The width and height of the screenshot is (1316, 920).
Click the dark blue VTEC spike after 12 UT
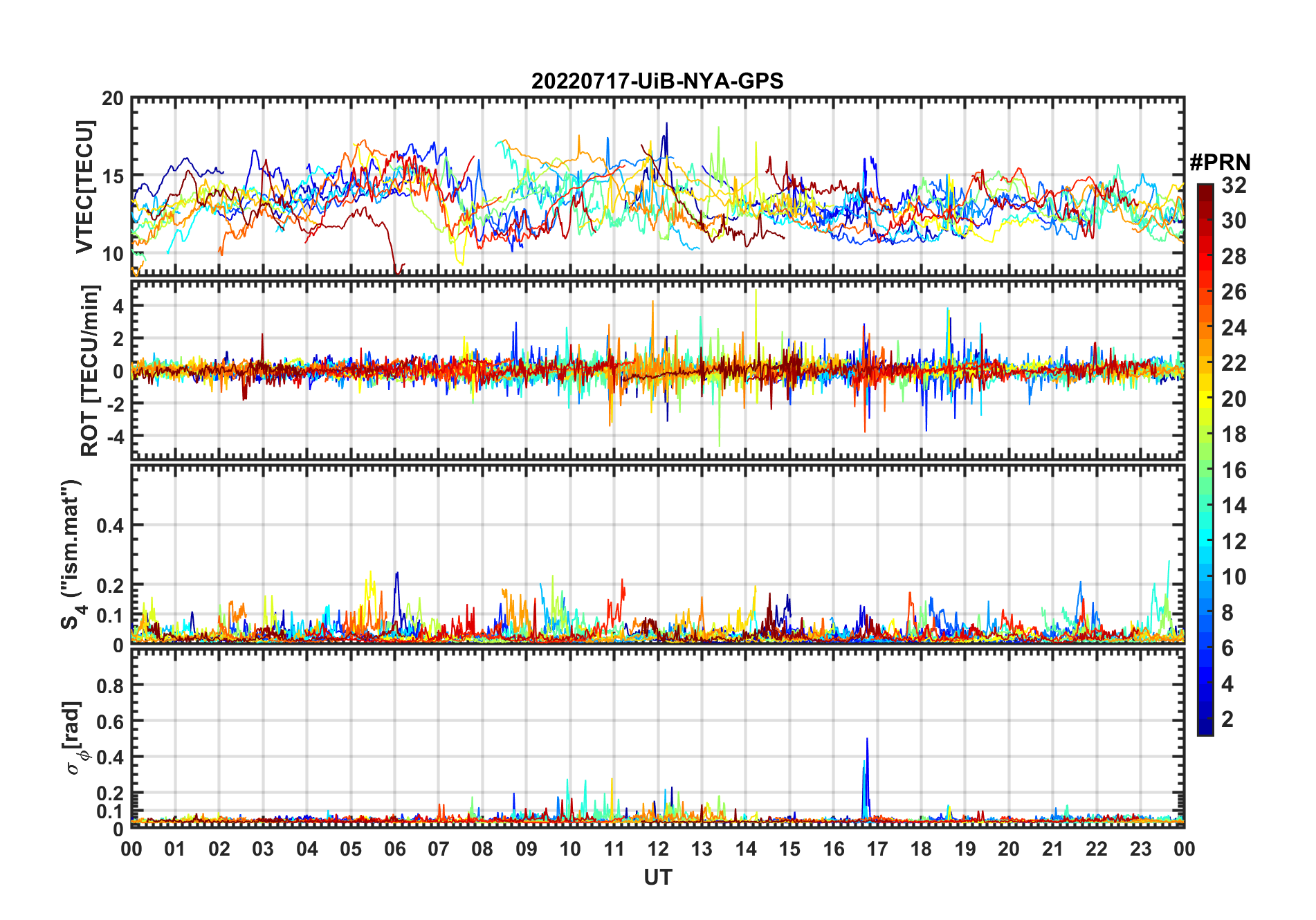tap(666, 145)
